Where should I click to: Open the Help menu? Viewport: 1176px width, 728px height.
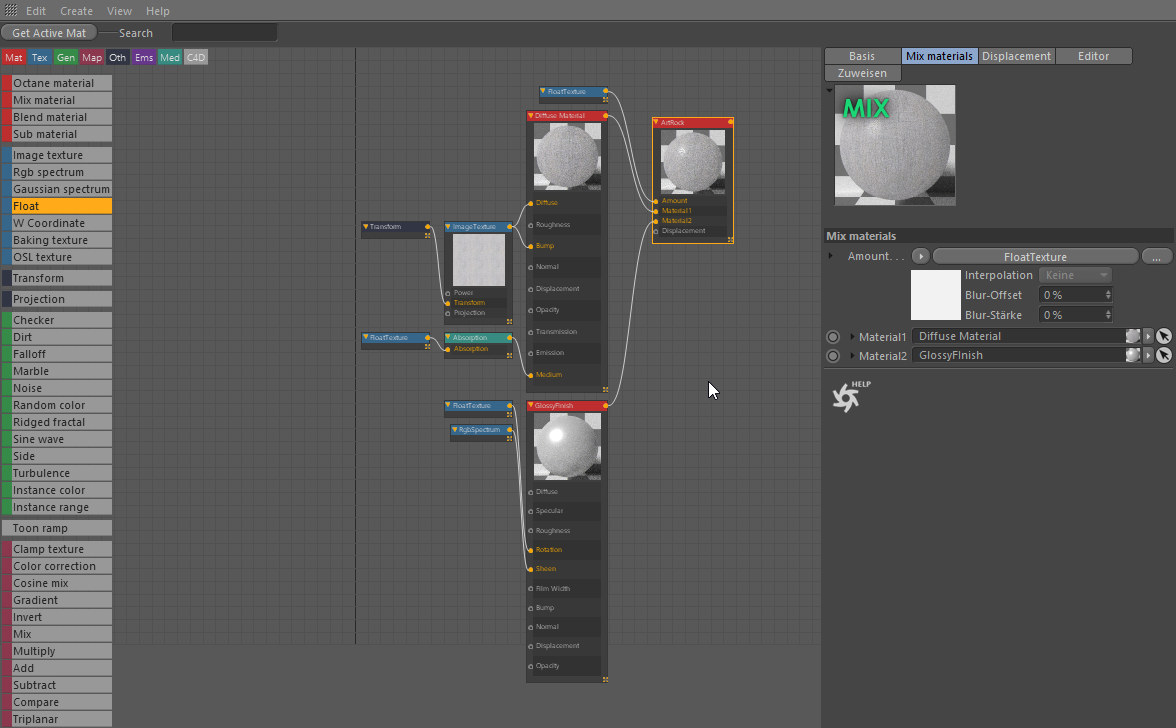point(158,11)
